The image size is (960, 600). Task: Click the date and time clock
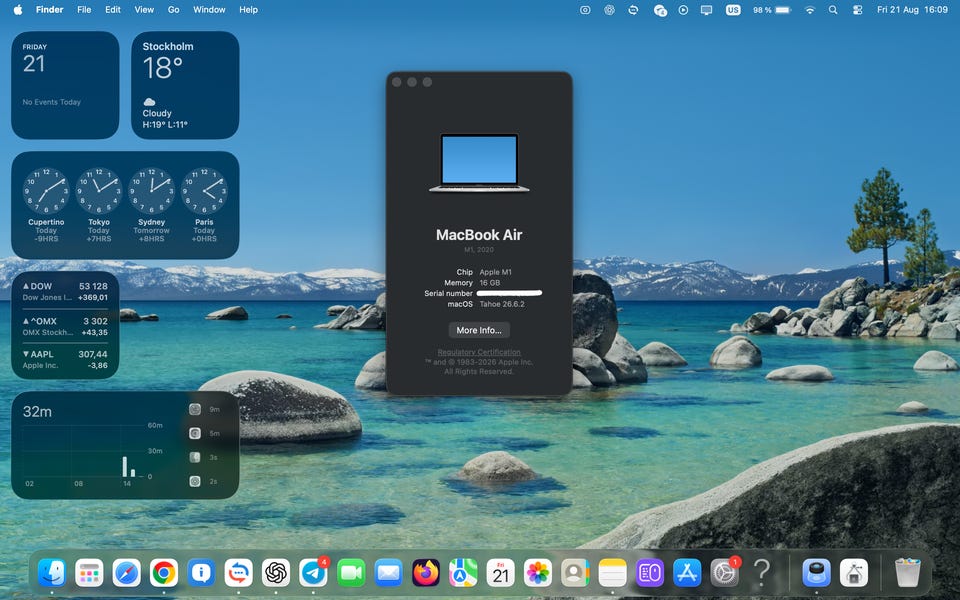(x=912, y=10)
